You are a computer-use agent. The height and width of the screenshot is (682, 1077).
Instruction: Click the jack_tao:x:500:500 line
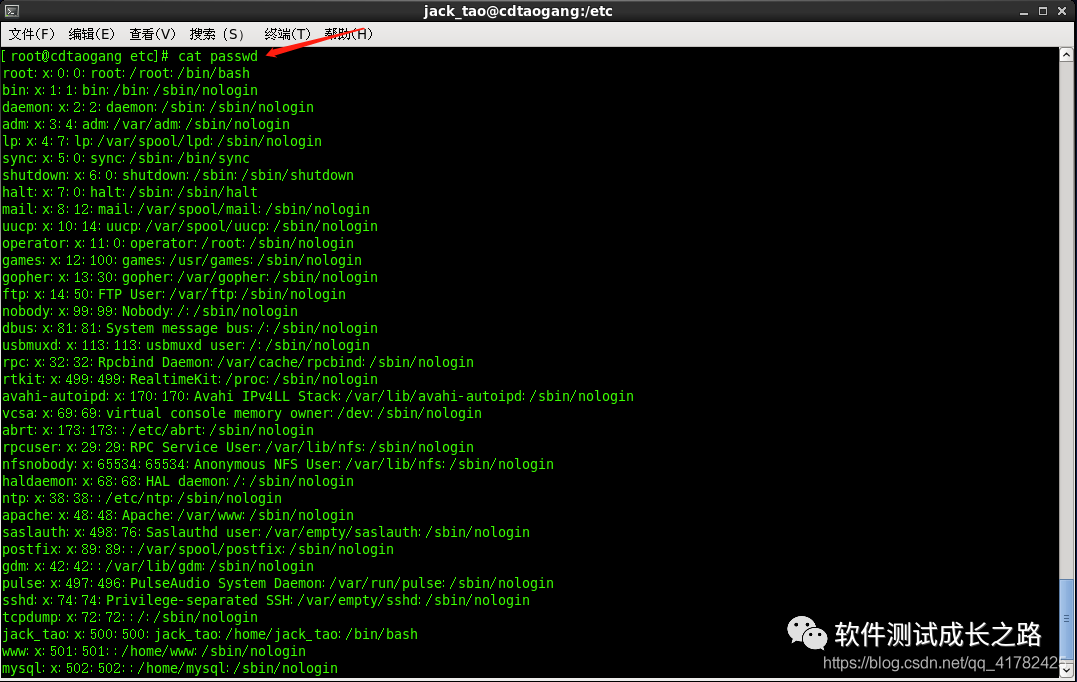tap(210, 635)
